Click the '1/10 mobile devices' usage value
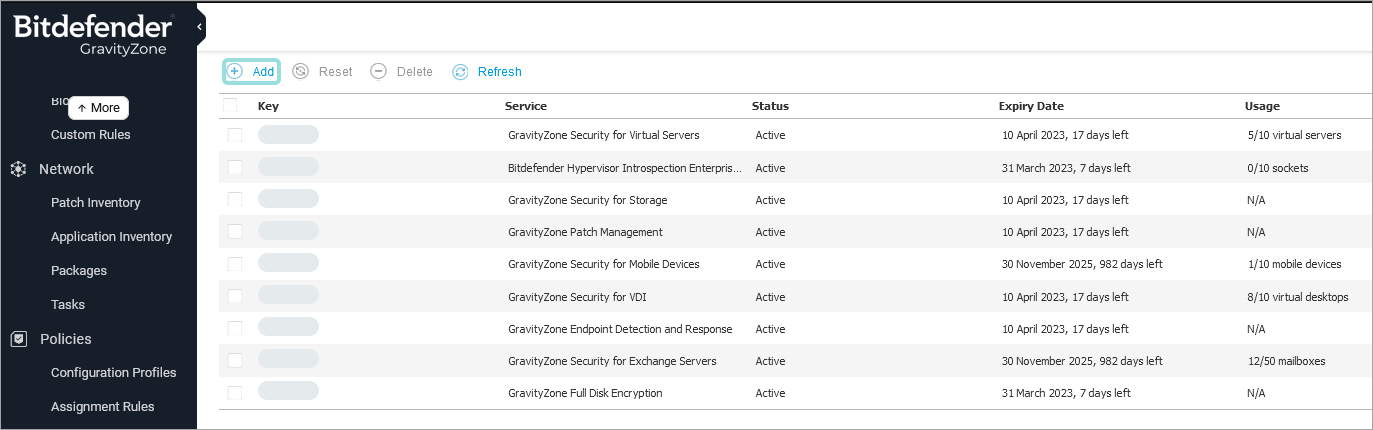Viewport: 1373px width, 430px height. pos(1295,264)
